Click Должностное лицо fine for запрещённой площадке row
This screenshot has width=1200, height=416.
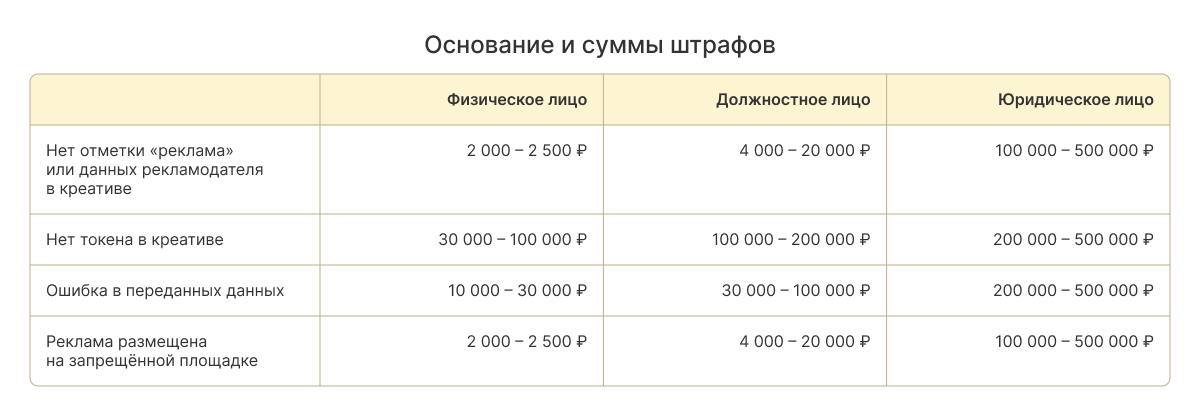pos(805,342)
